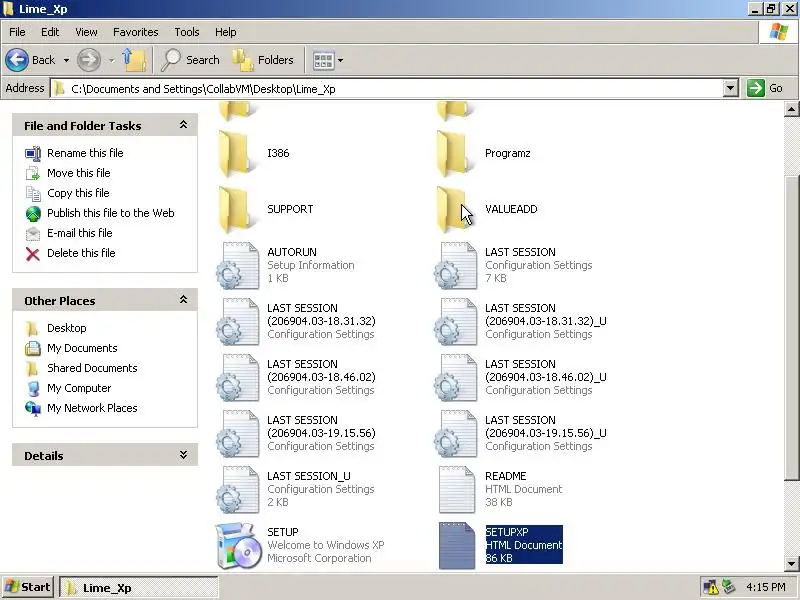Select the Programz folder icon

click(x=454, y=153)
